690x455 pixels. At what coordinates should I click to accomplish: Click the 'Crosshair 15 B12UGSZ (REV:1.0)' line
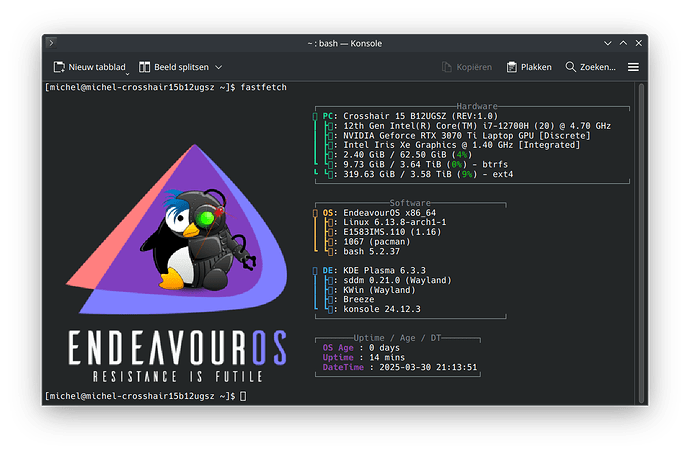(420, 116)
